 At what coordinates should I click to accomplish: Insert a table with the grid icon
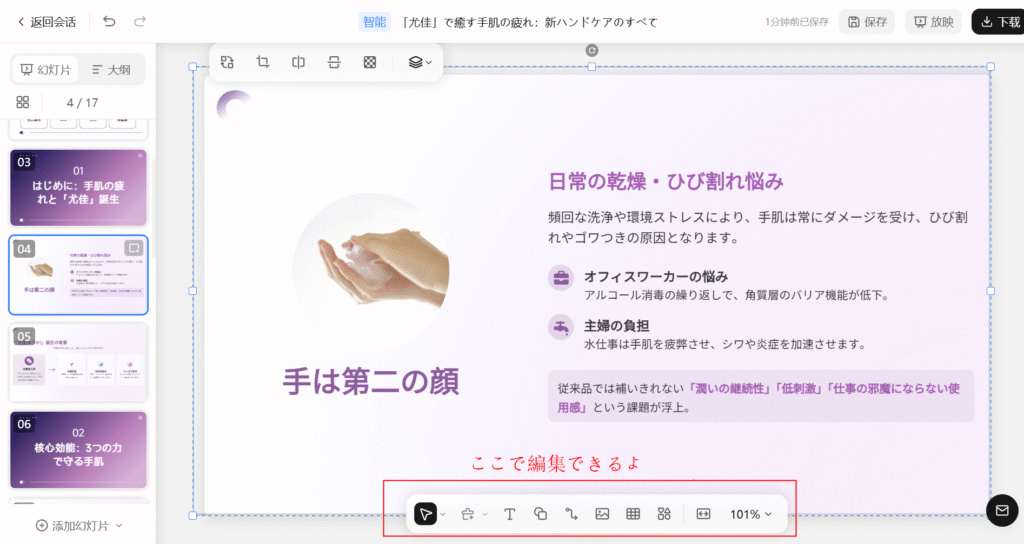[633, 514]
